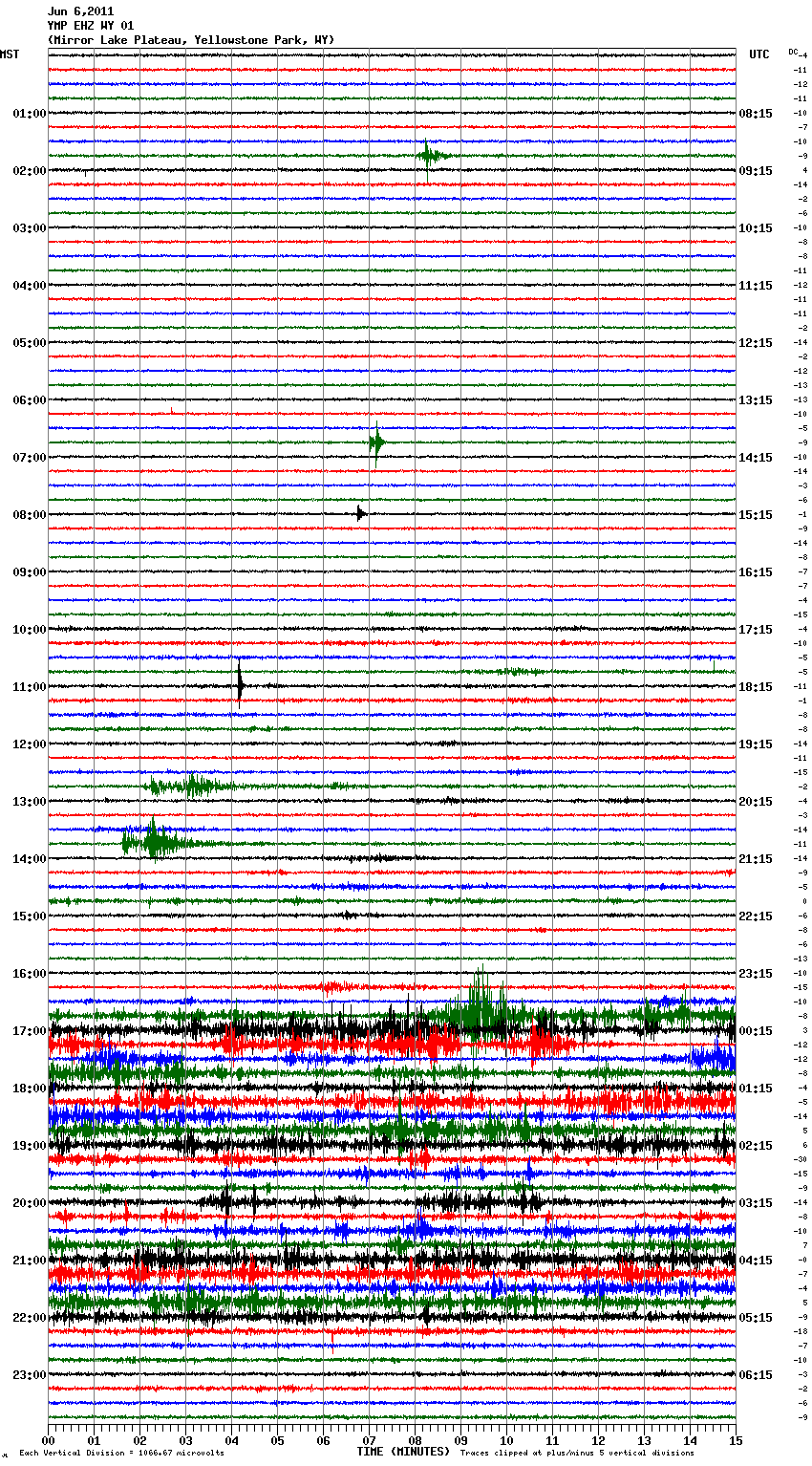Click the "21:00" MST time label
This screenshot has height=1466, width=812.
tap(30, 1261)
